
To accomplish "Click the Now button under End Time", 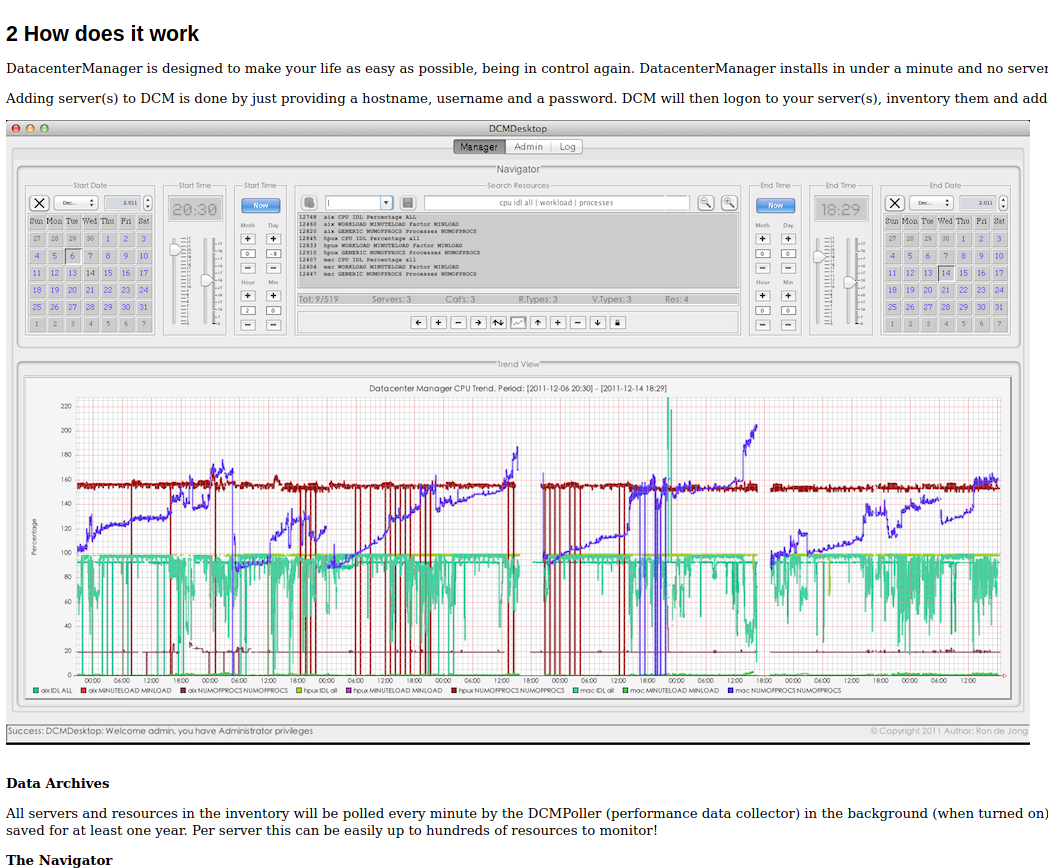I will (x=775, y=205).
